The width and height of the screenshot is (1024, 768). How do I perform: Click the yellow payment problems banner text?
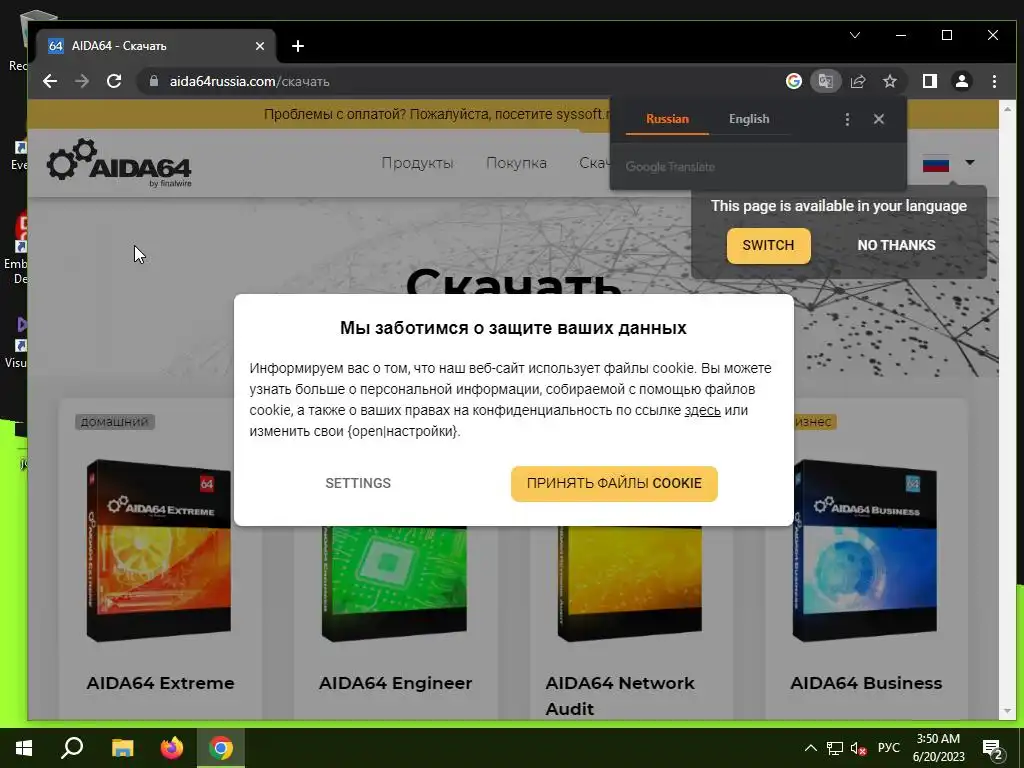pyautogui.click(x=436, y=114)
